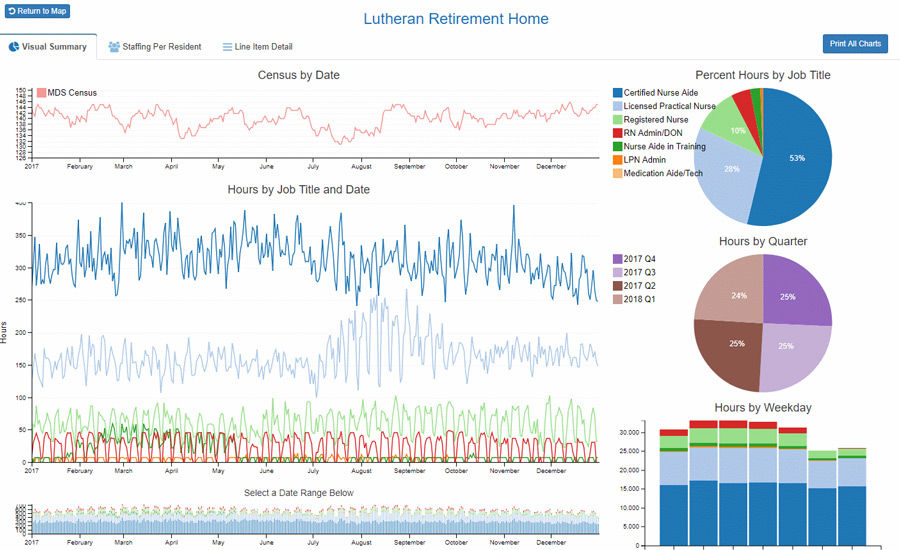Screen dimensions: 900x550
Task: Click the Medication Aide/Tech legend label
Action: (663, 173)
